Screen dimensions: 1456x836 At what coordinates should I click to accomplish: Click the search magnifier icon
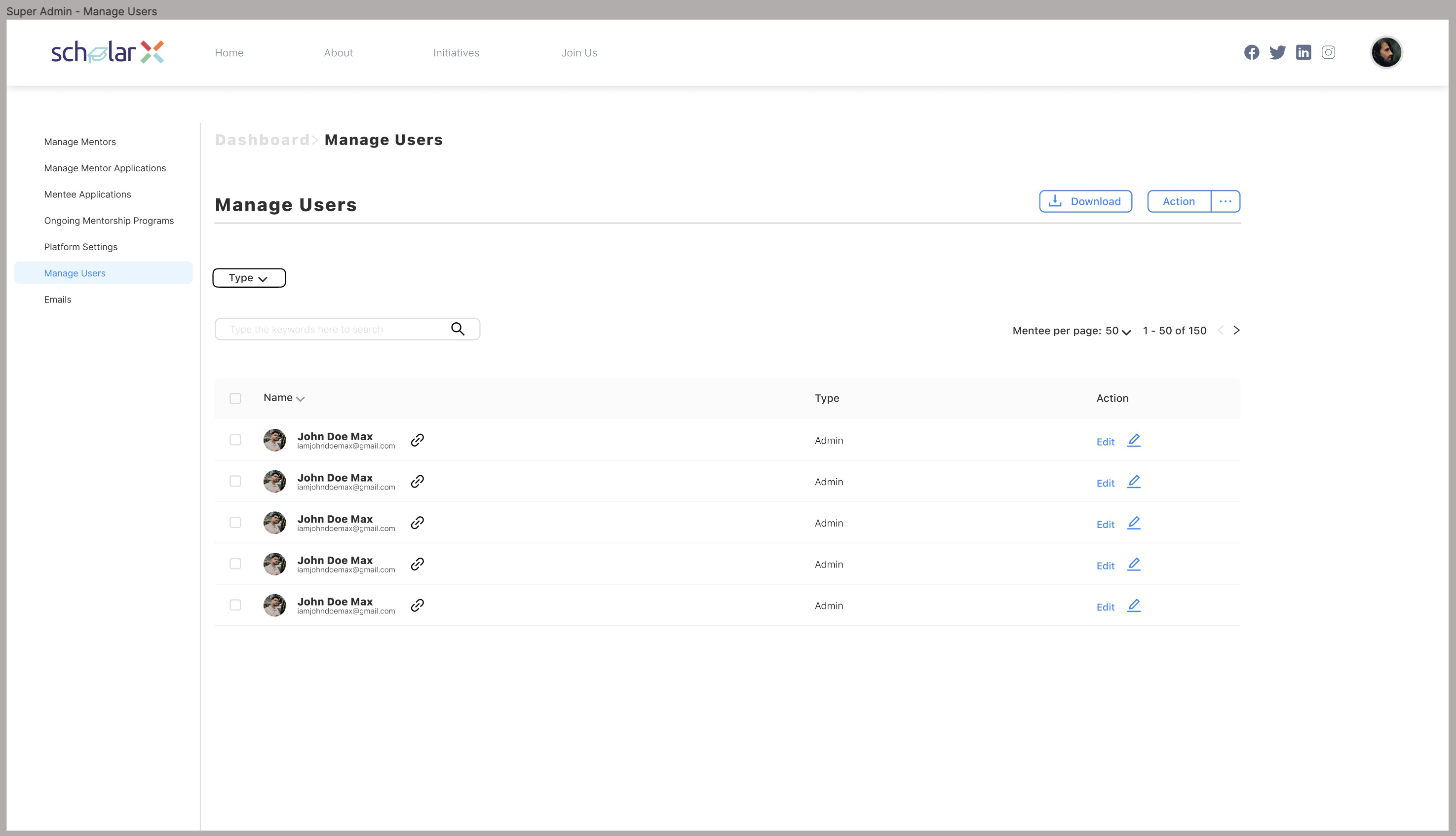[458, 329]
